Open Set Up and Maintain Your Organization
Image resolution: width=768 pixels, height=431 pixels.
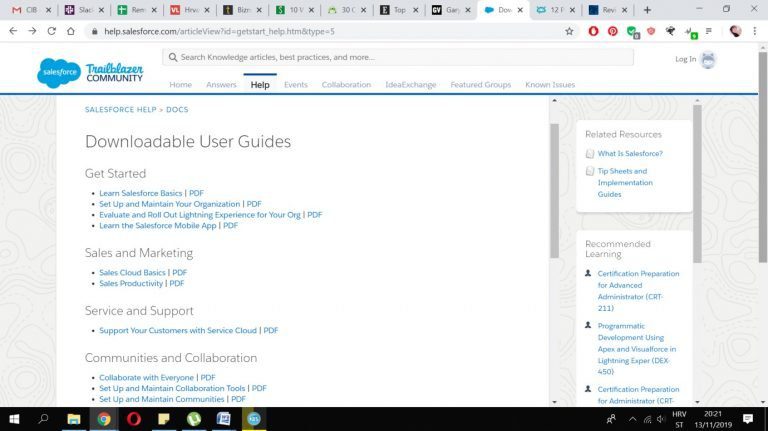click(169, 204)
